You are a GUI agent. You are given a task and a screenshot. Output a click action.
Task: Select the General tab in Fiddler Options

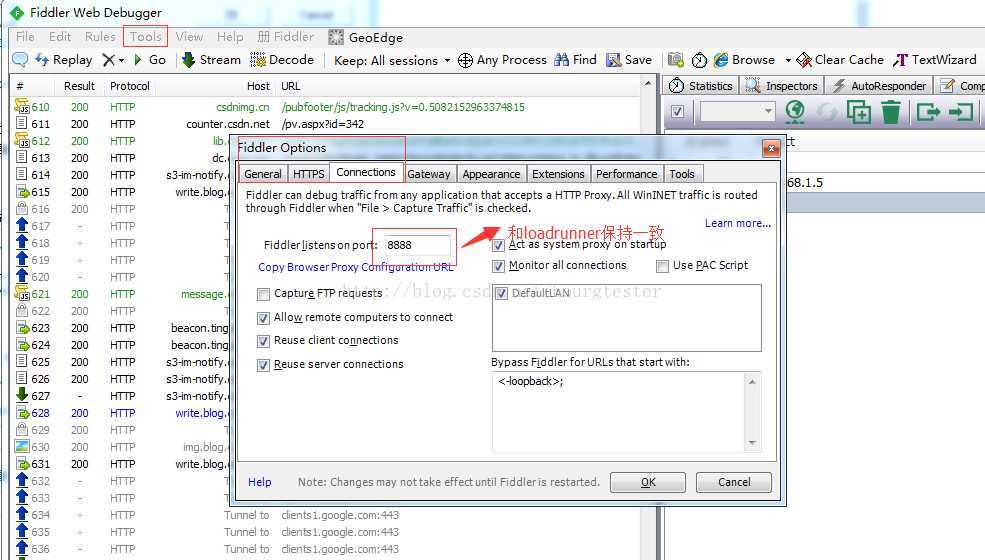click(263, 174)
